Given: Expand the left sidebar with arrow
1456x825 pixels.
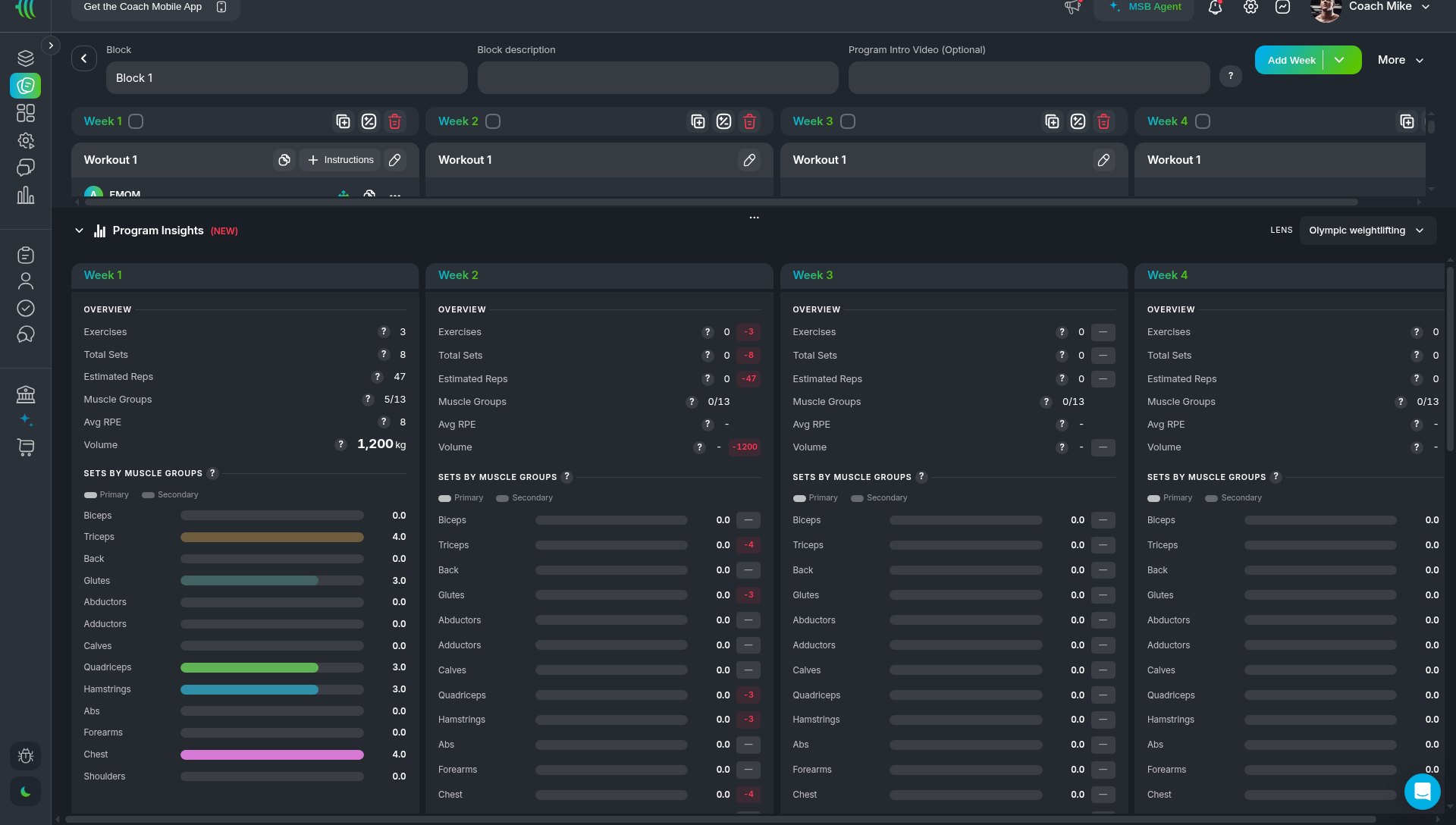Looking at the screenshot, I should coord(51,45).
